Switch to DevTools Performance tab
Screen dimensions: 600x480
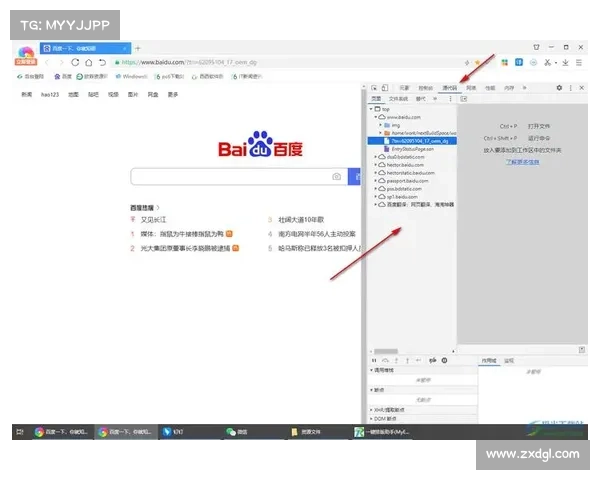(x=490, y=88)
